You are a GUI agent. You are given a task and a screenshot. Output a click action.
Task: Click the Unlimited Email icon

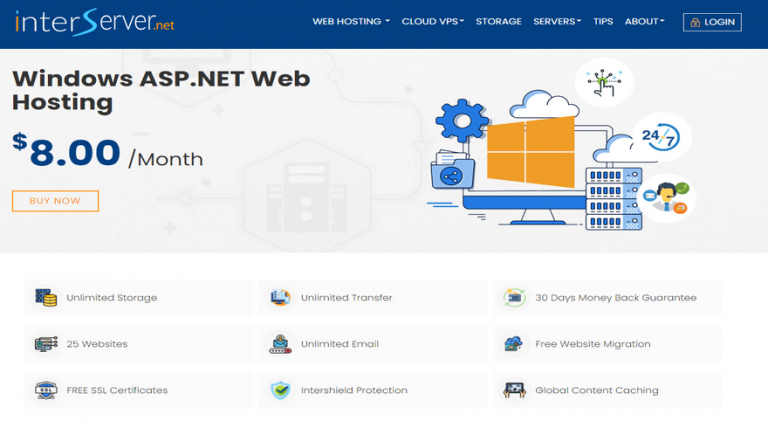280,344
